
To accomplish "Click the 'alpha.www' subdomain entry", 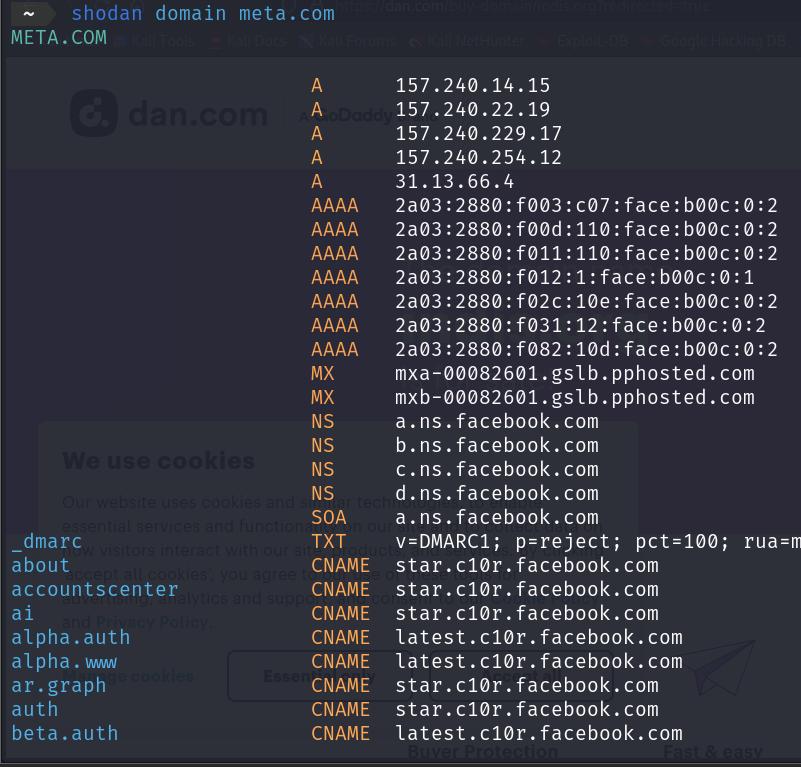I will [x=64, y=662].
